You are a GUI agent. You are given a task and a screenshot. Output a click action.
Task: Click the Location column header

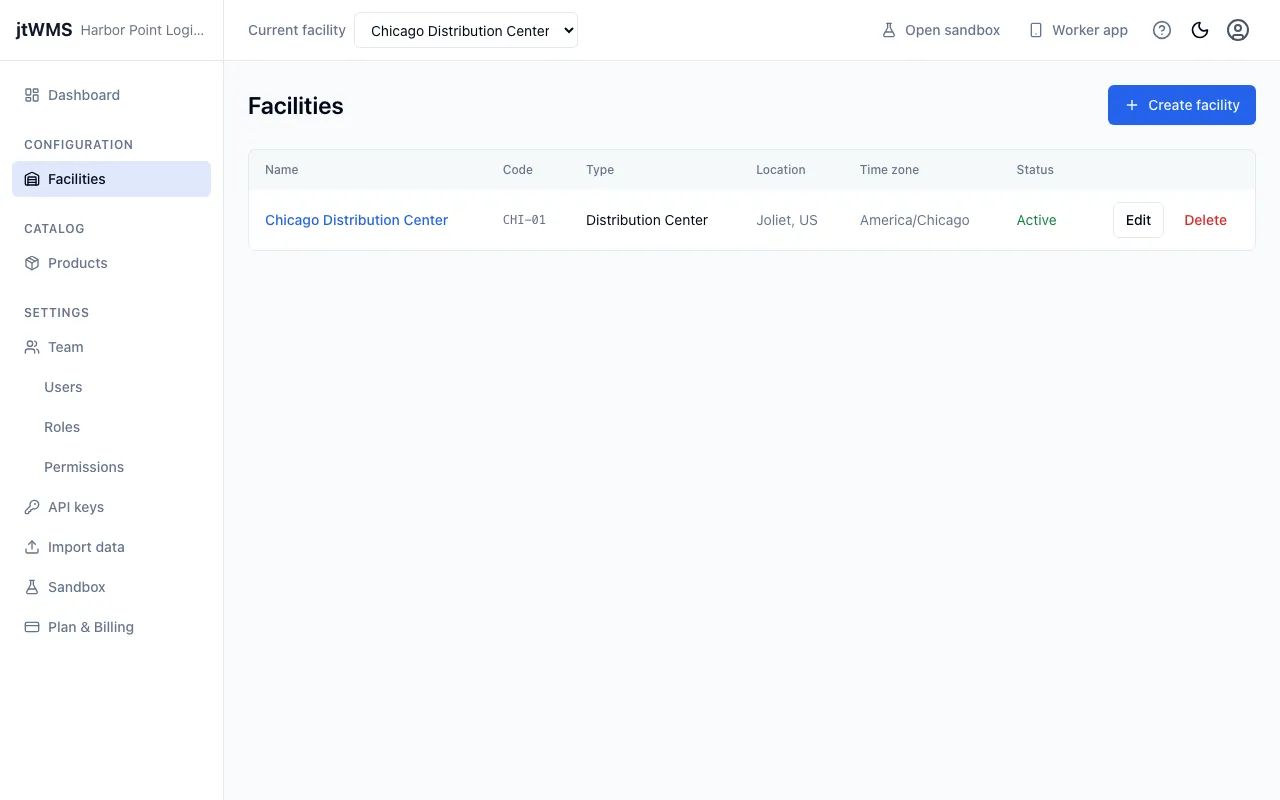point(781,170)
